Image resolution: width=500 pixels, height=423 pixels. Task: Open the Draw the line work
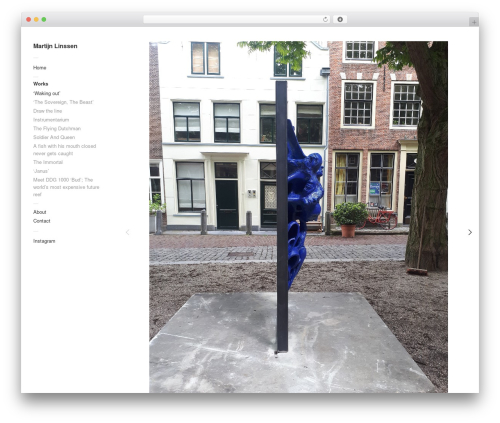pyautogui.click(x=47, y=111)
